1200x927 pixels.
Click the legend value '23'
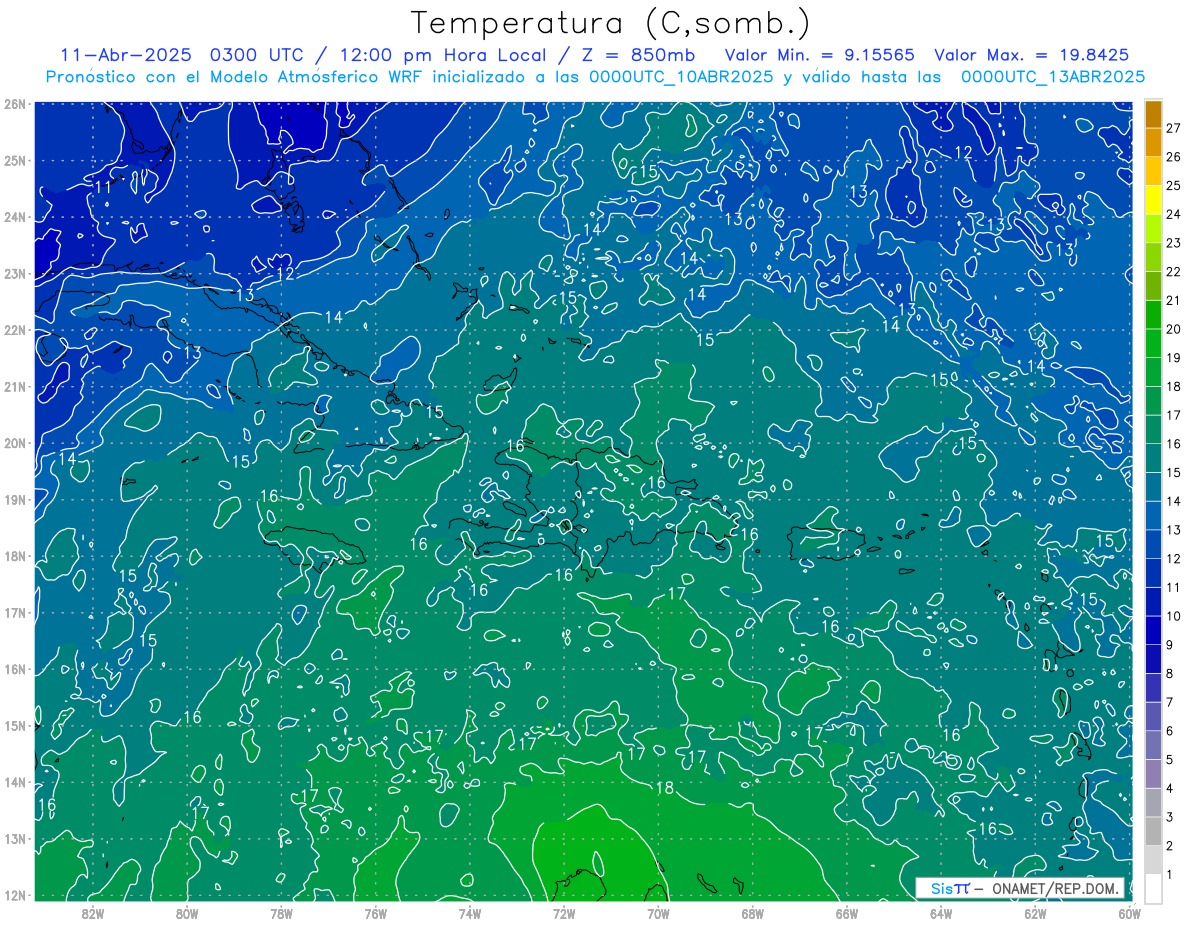click(1173, 243)
